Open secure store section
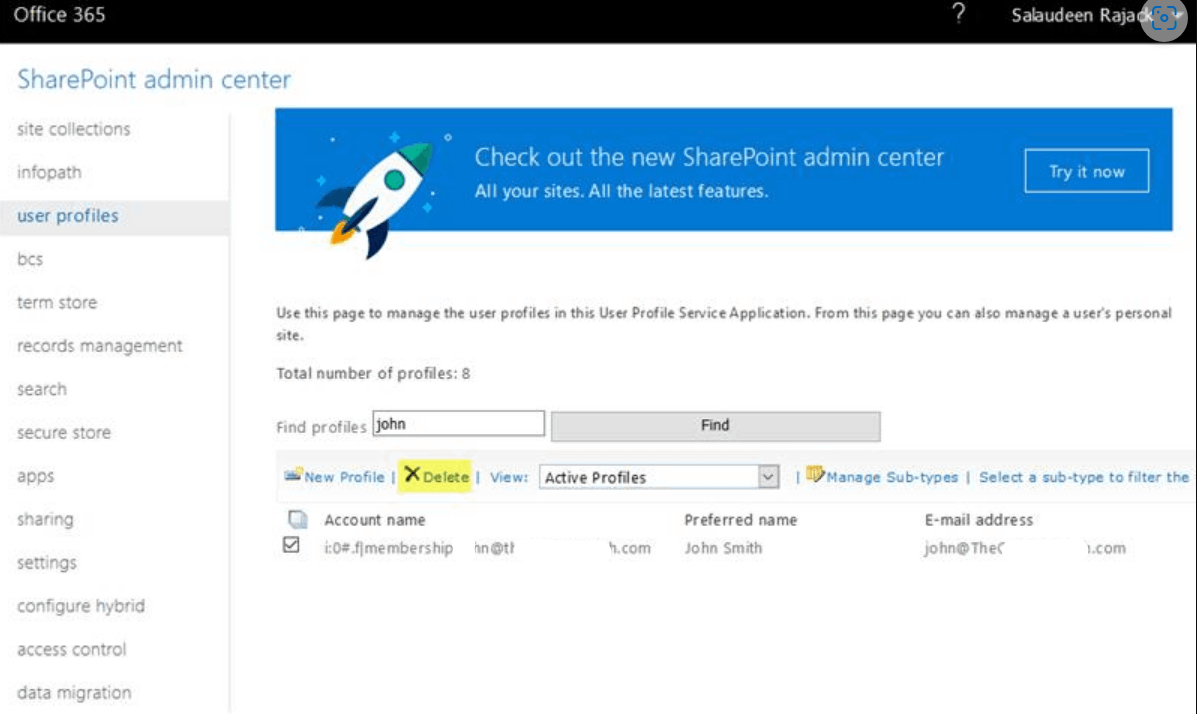1197x714 pixels. pyautogui.click(x=63, y=432)
